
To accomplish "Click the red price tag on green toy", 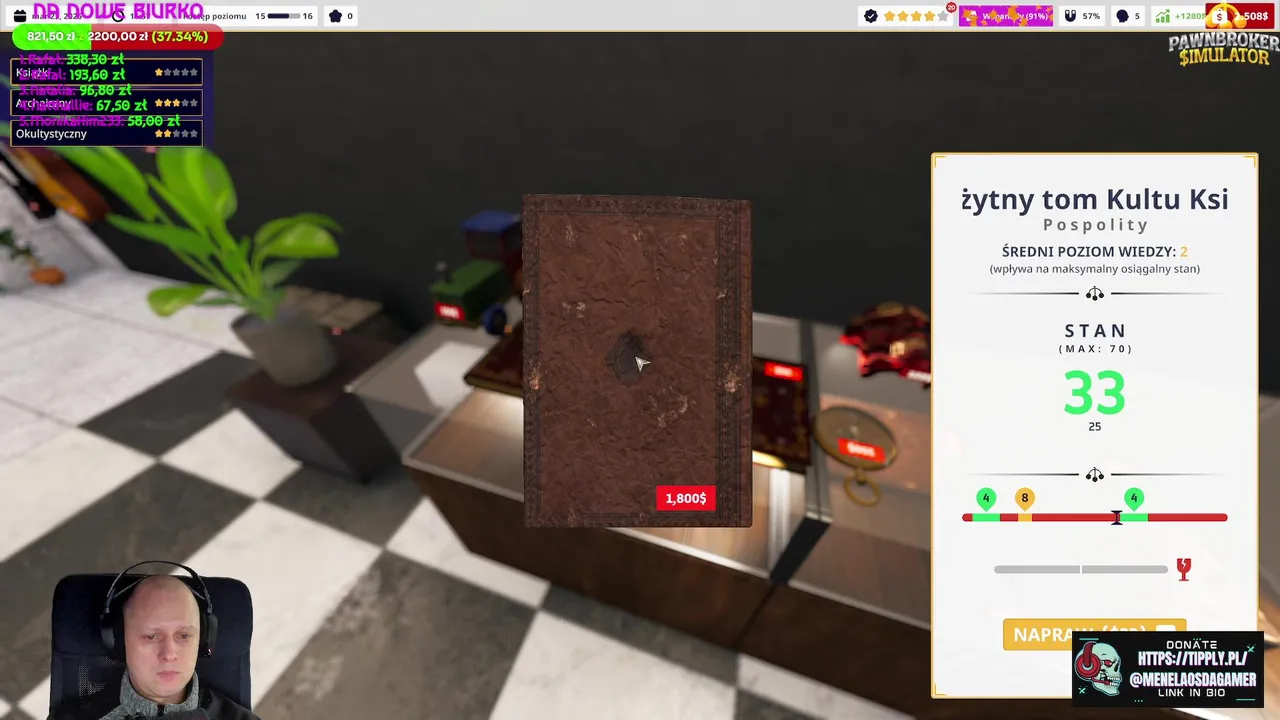I will pyautogui.click(x=449, y=313).
